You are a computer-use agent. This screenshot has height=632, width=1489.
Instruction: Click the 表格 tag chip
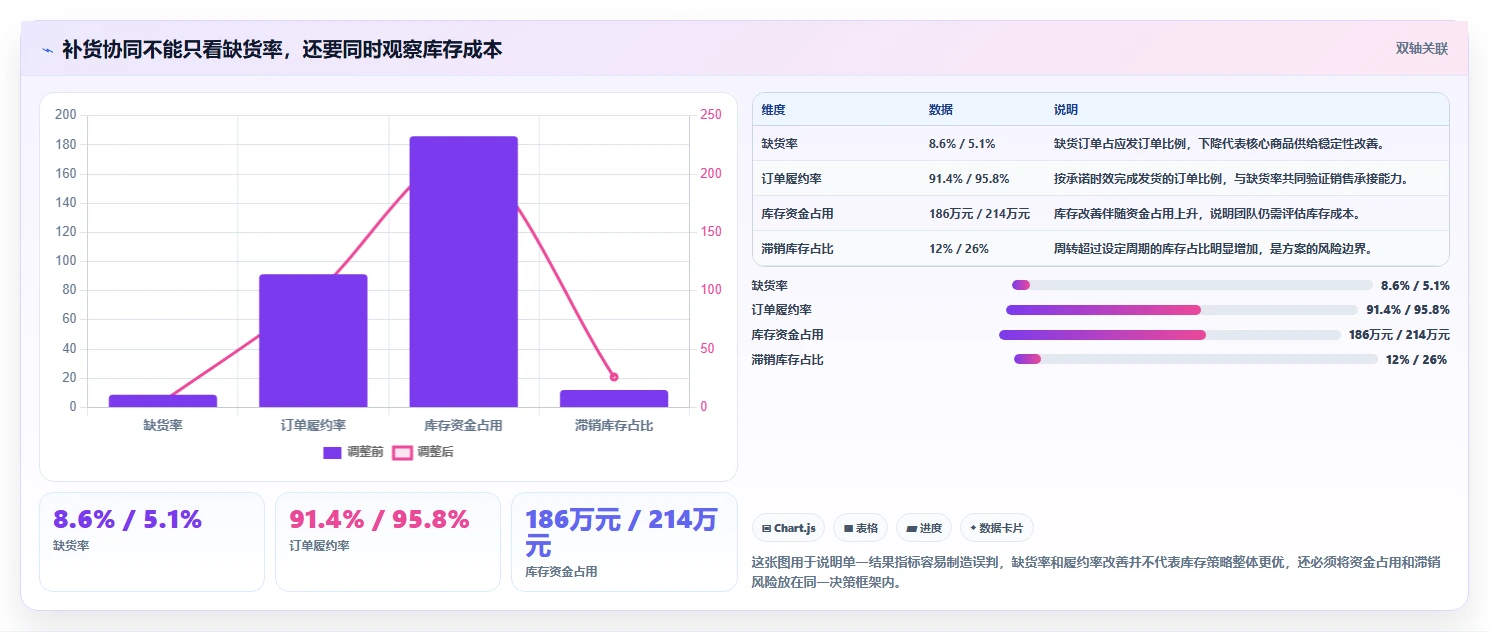861,528
